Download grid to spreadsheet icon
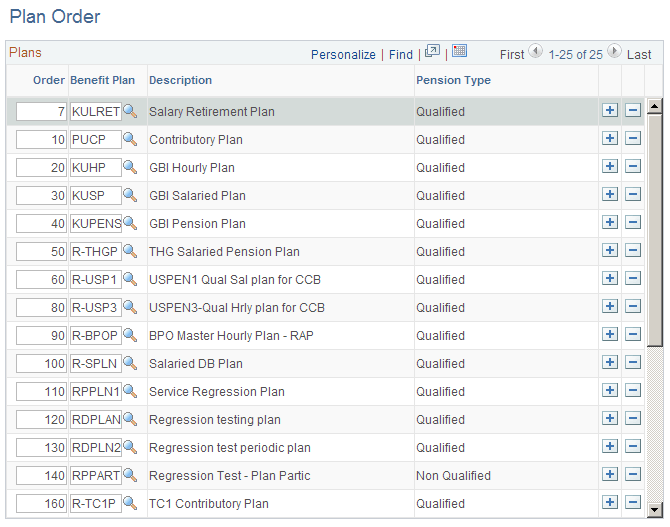Image resolution: width=670 pixels, height=527 pixels. tap(459, 51)
